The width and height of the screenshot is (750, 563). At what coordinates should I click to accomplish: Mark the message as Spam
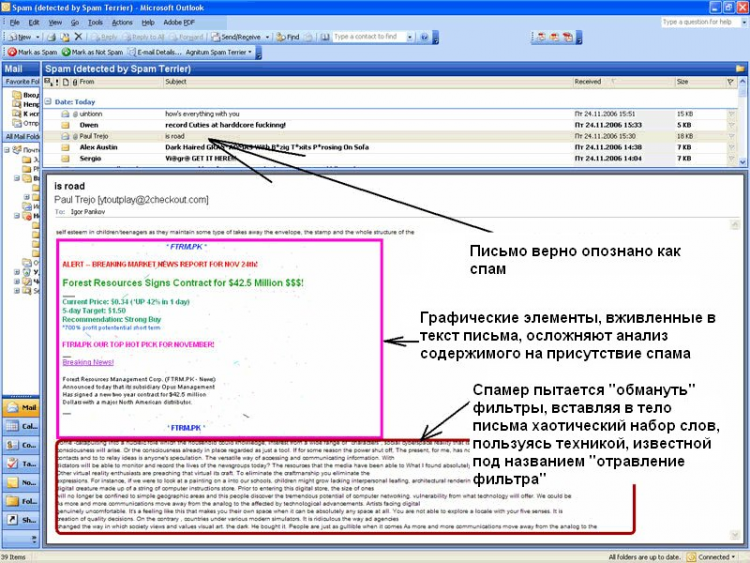point(32,52)
